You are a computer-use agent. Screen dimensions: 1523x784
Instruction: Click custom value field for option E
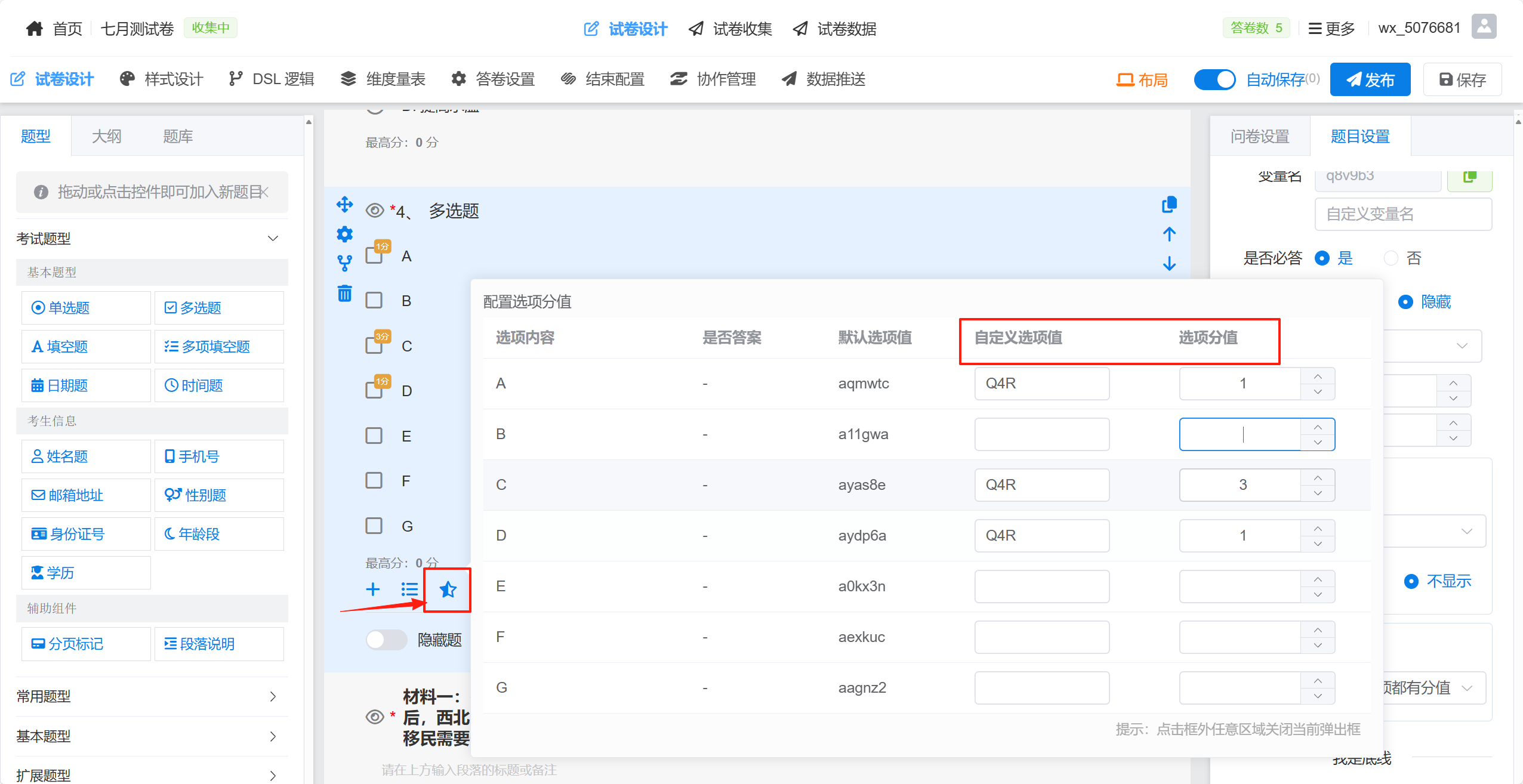pos(1041,586)
